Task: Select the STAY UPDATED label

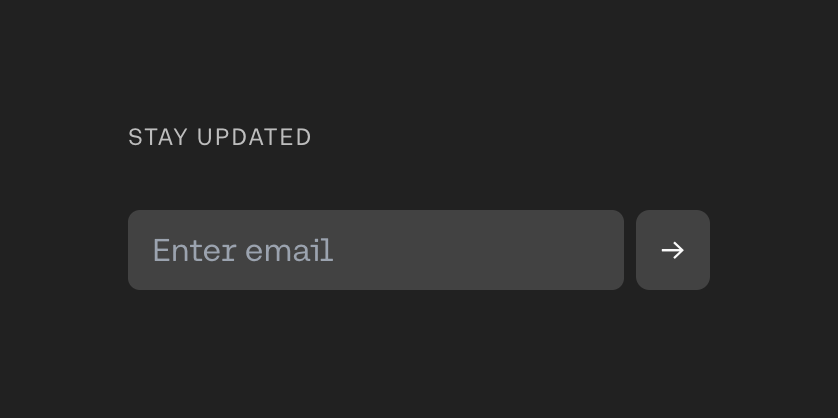Action: tap(220, 137)
